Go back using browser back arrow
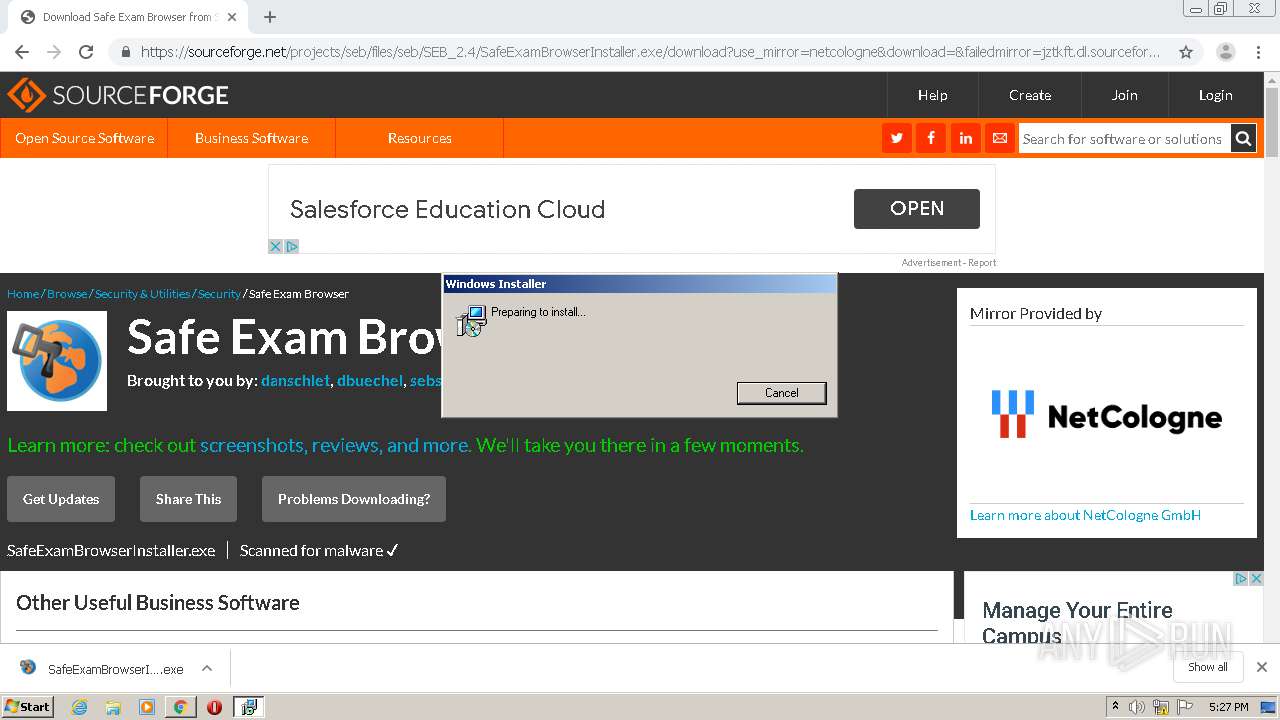The image size is (1280, 720). point(22,52)
